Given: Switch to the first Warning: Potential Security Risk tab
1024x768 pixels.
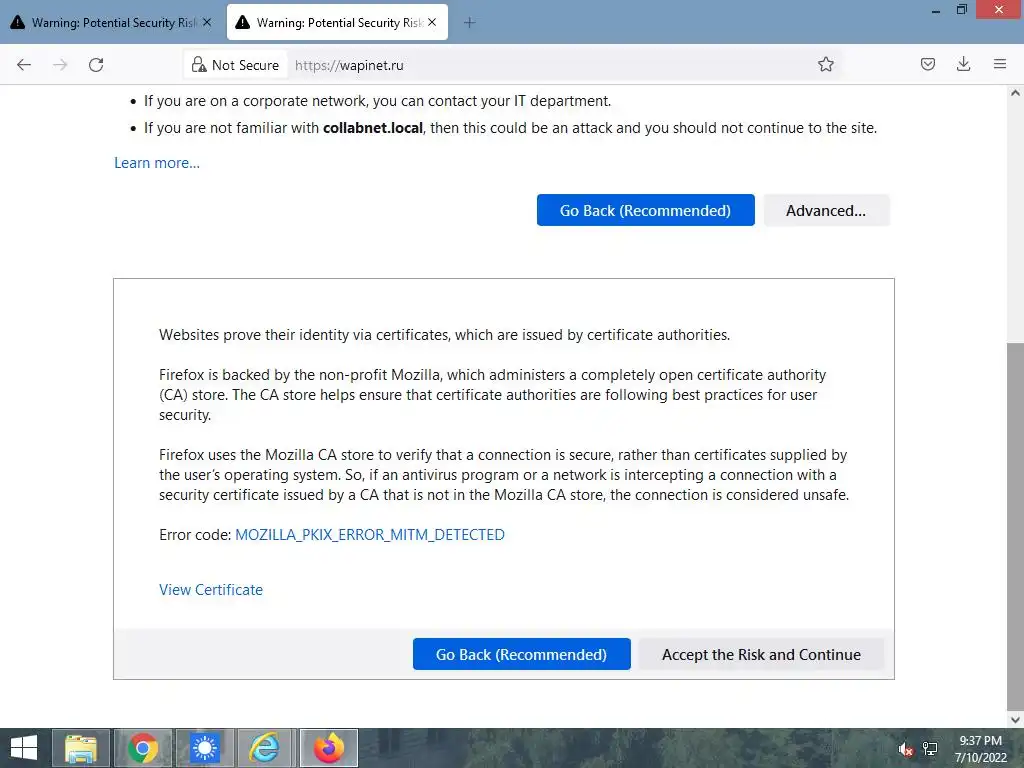Looking at the screenshot, I should click(112, 22).
